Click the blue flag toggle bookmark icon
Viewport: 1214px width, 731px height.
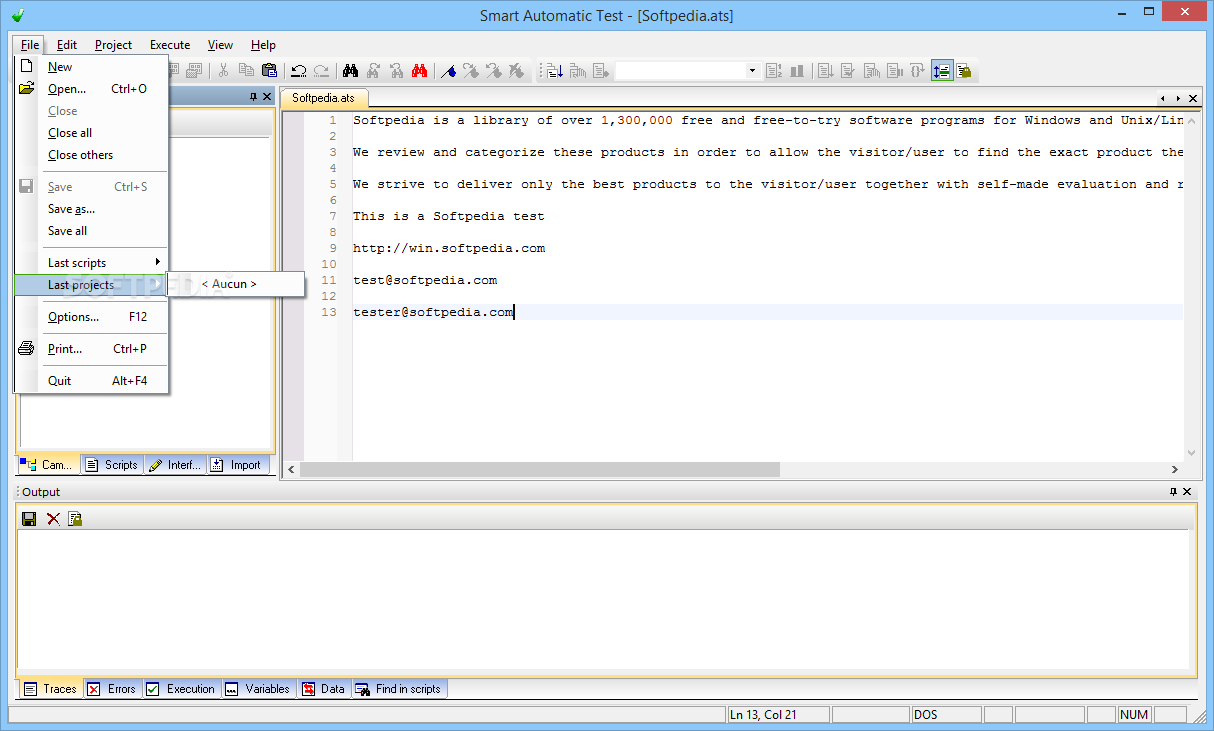coord(448,70)
